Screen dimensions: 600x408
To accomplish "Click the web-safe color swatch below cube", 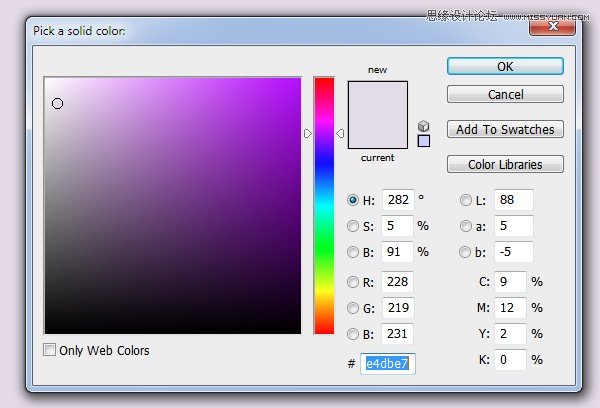I will (x=424, y=141).
